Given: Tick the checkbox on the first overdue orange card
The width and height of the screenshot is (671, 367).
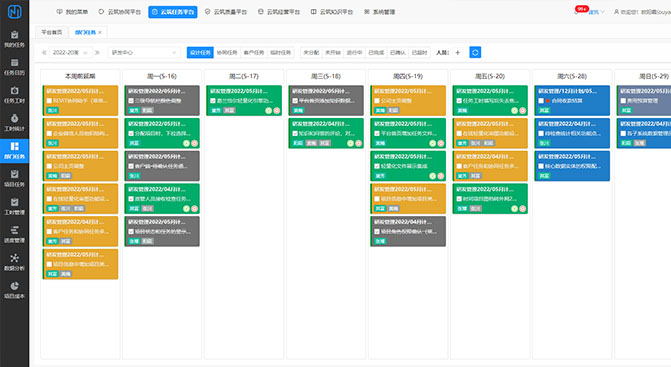Looking at the screenshot, I should click(49, 101).
